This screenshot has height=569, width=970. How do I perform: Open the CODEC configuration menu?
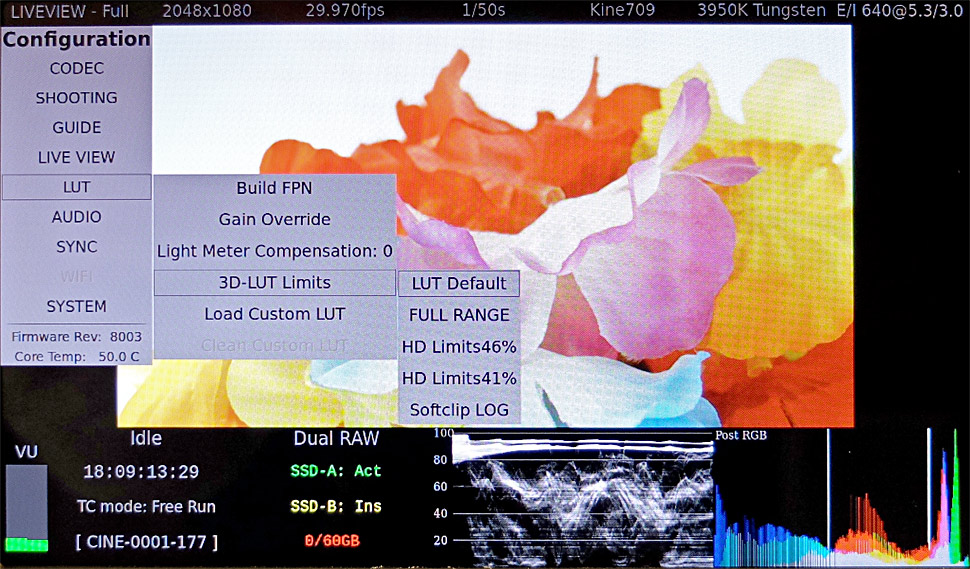coord(76,68)
